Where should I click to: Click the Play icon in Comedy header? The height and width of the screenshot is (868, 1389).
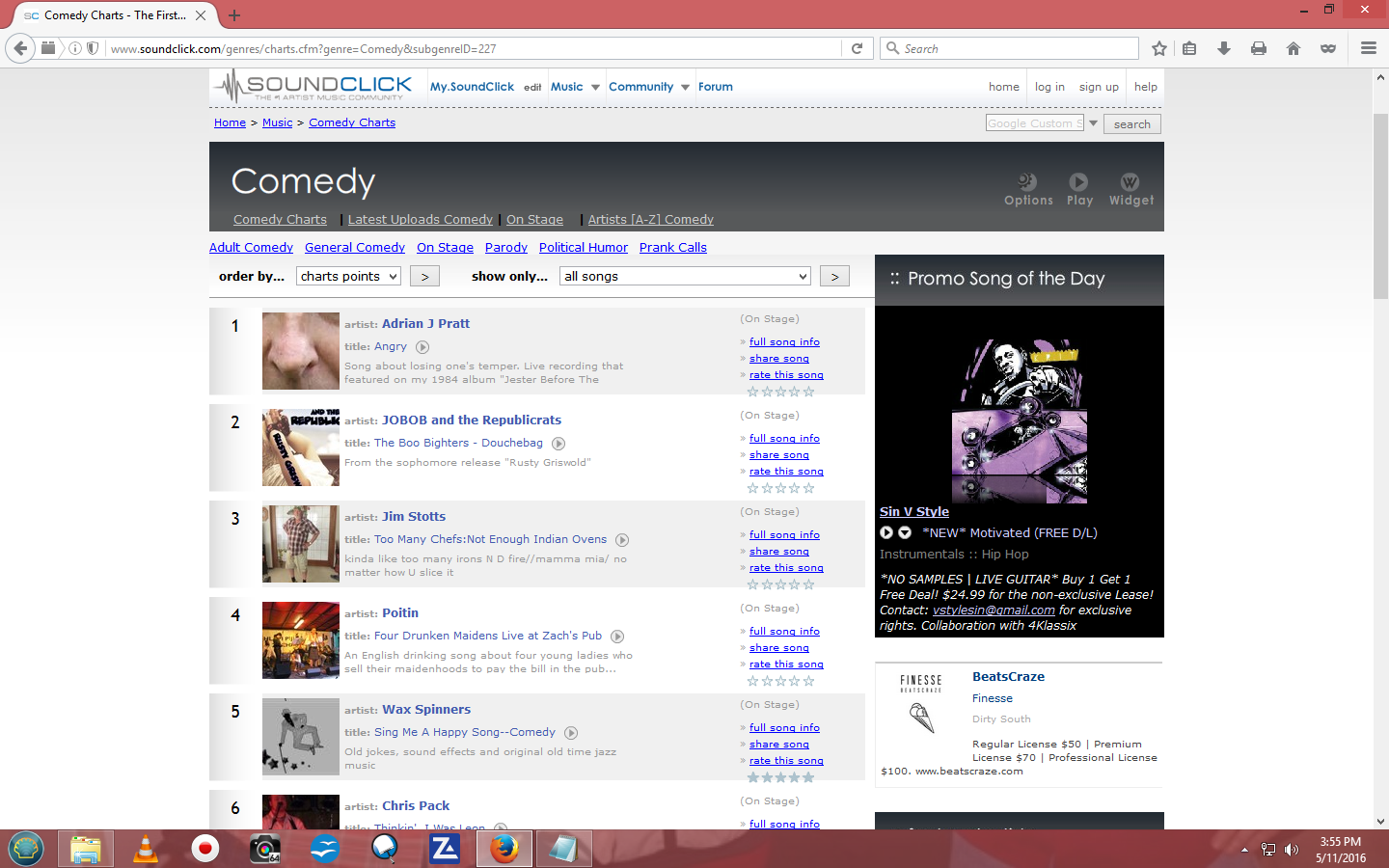coord(1079,189)
